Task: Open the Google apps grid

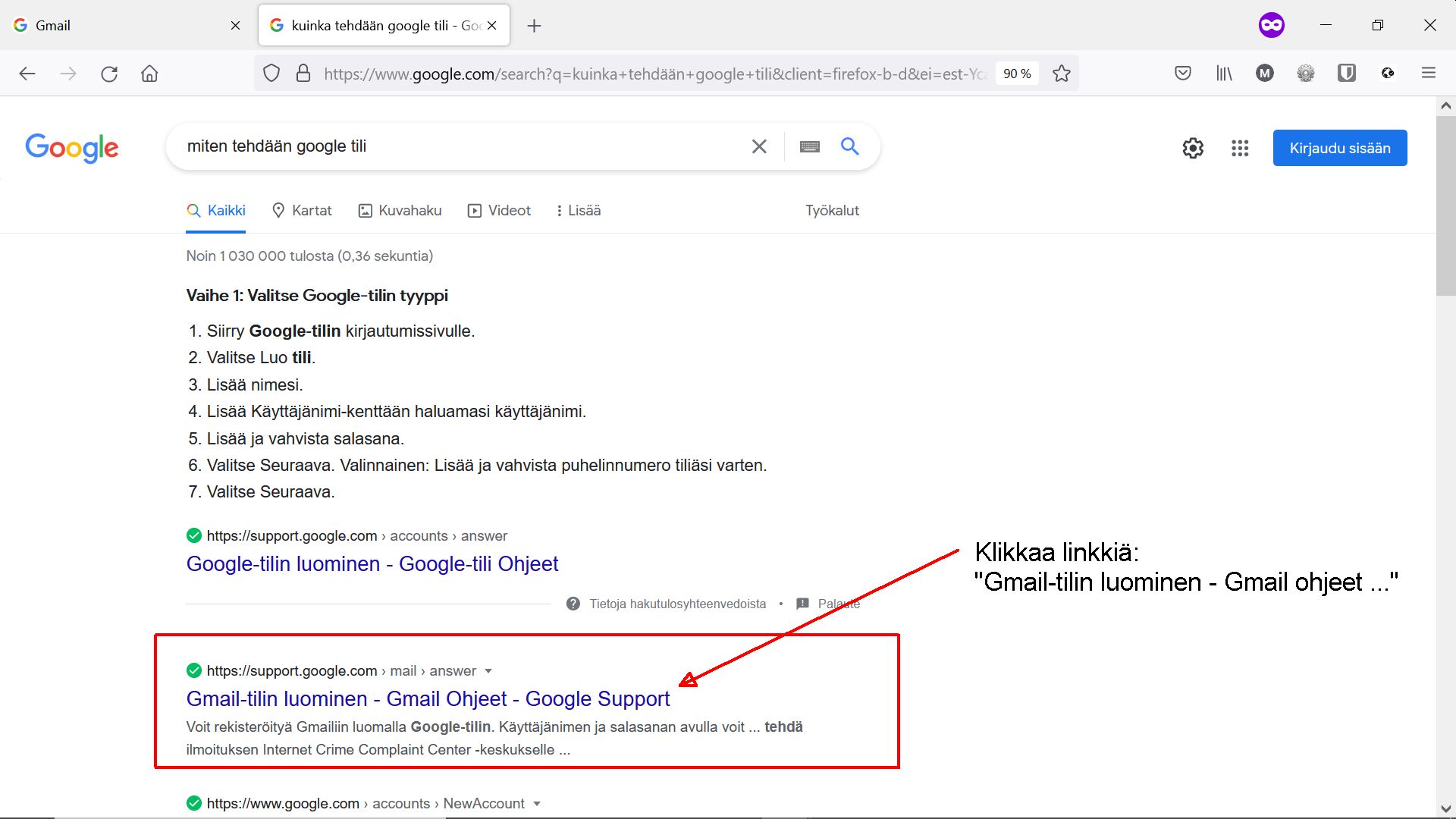Action: click(1240, 148)
